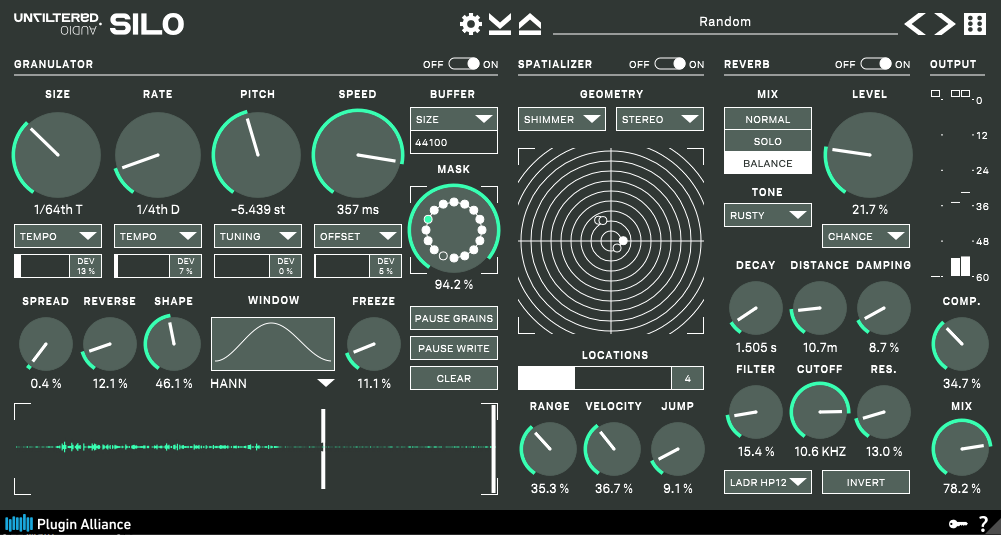This screenshot has width=1001, height=535.
Task: Click the granulator SIZE knob
Action: tap(57, 154)
